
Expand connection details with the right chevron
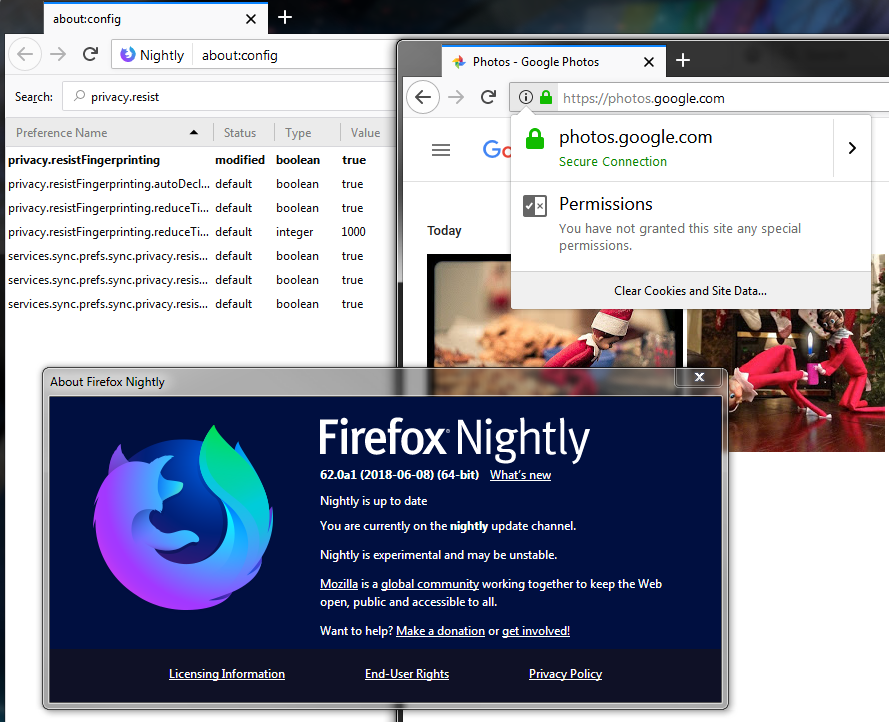[x=852, y=148]
